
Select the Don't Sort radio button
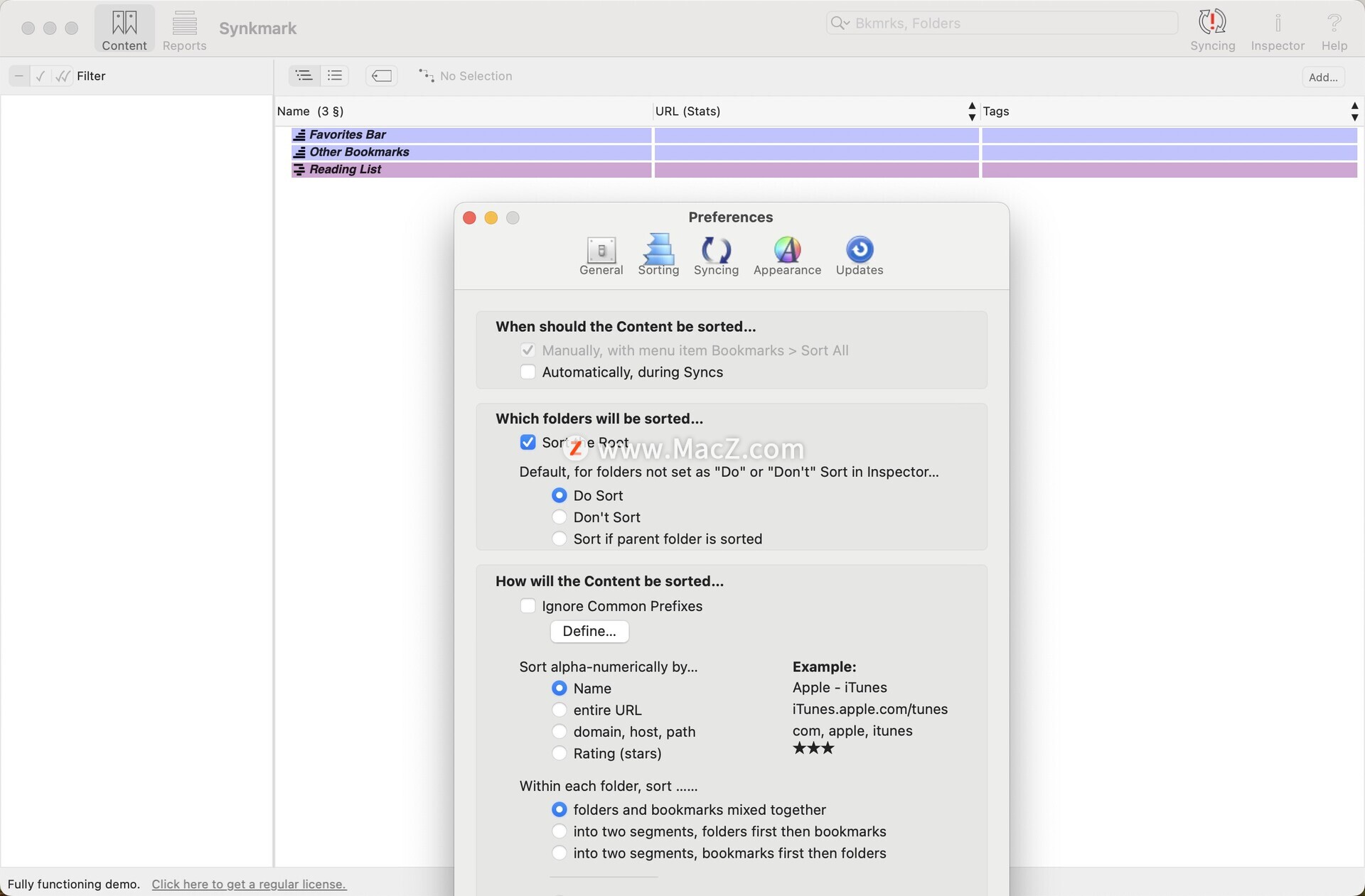(x=560, y=517)
